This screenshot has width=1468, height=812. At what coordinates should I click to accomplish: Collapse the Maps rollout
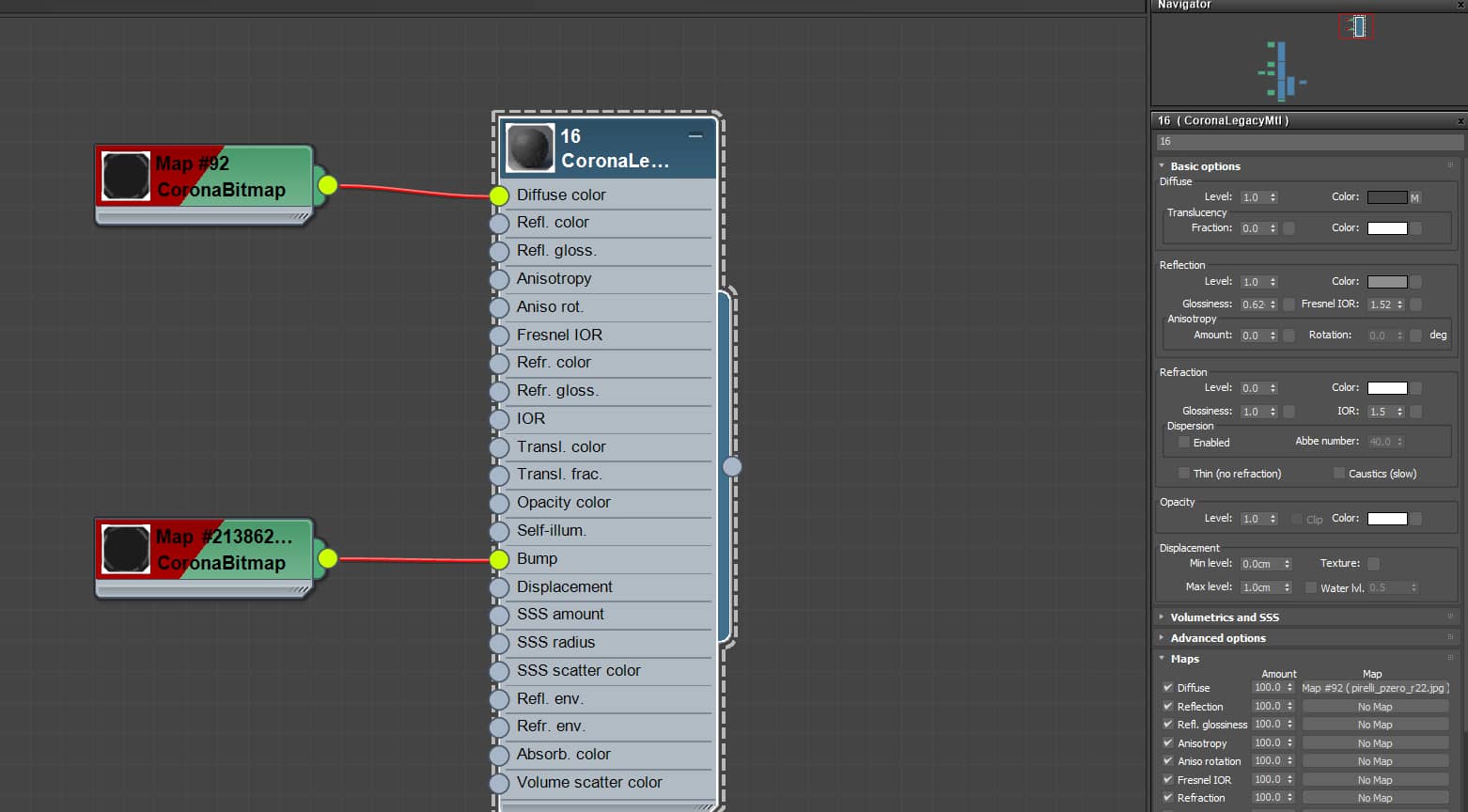1184,659
